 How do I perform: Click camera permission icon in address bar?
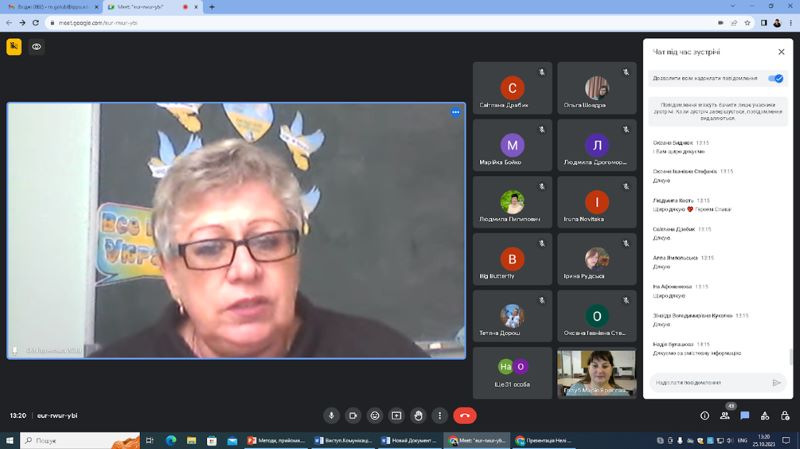(x=720, y=23)
